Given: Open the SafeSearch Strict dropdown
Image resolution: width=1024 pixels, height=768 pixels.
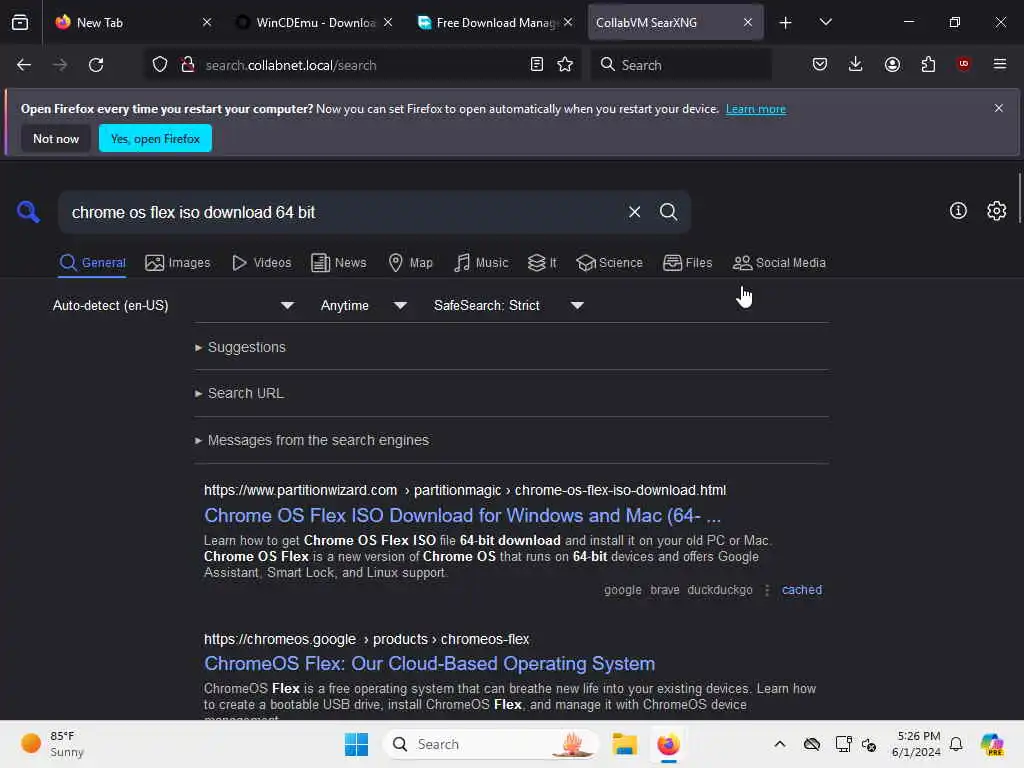Looking at the screenshot, I should [x=508, y=305].
